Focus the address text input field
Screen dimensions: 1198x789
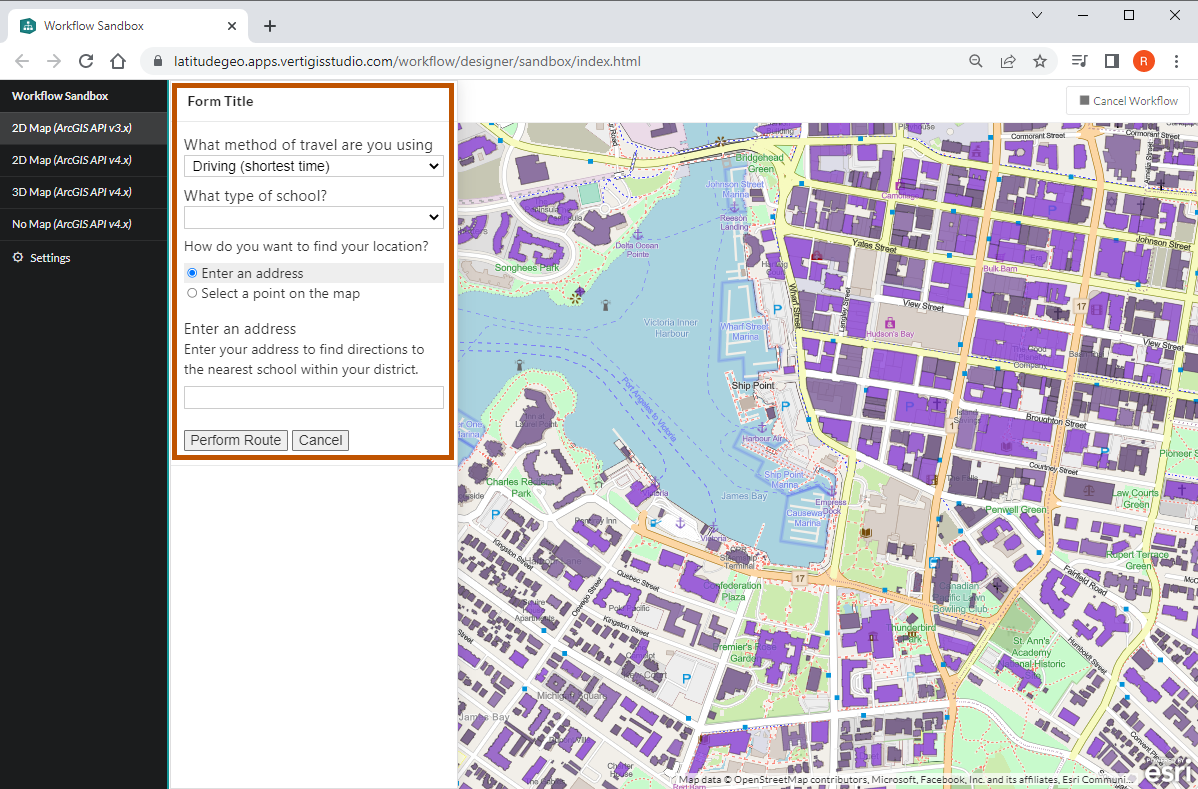click(x=313, y=398)
